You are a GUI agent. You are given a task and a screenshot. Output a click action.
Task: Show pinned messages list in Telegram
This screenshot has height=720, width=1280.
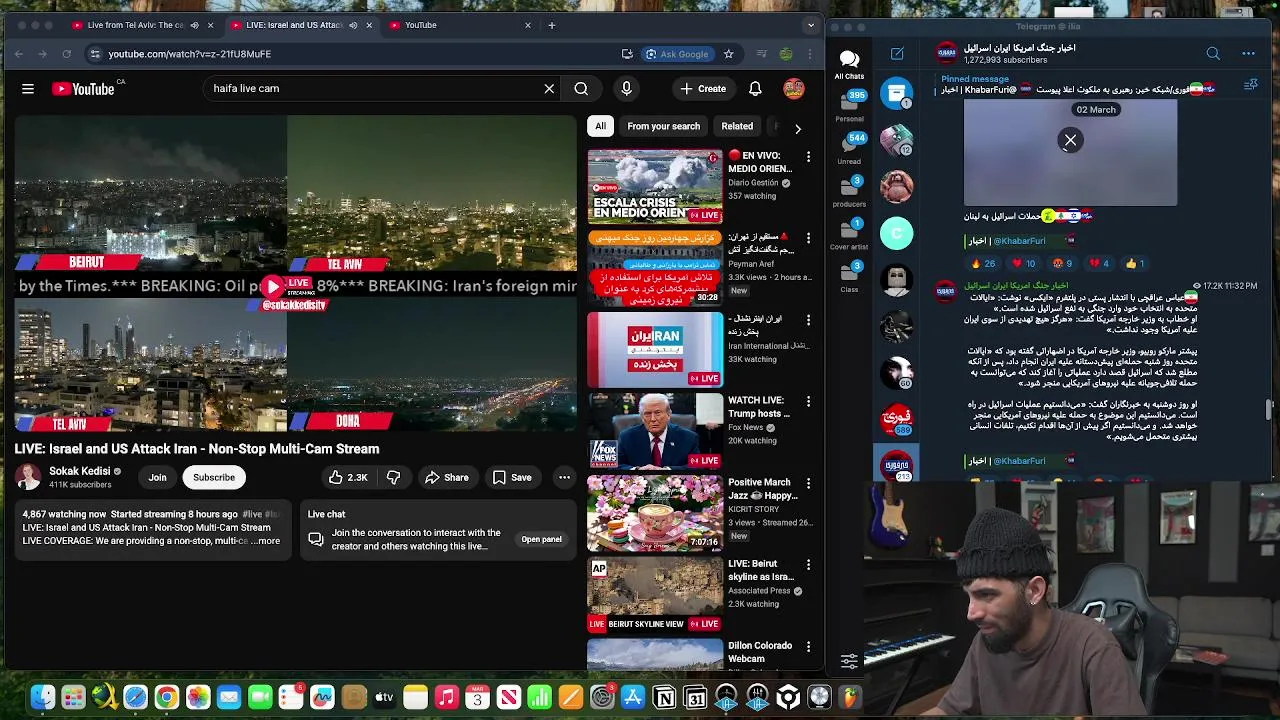tap(1250, 86)
